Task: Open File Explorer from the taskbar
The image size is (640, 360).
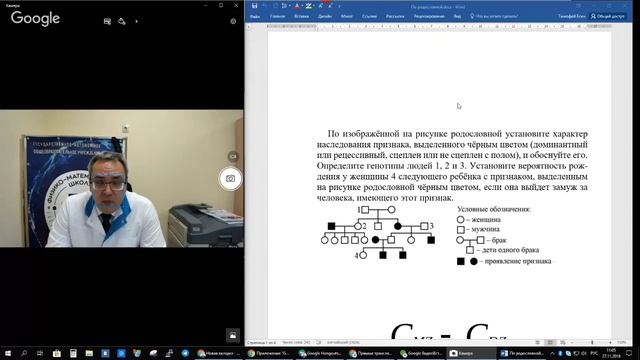Action: pos(89,353)
